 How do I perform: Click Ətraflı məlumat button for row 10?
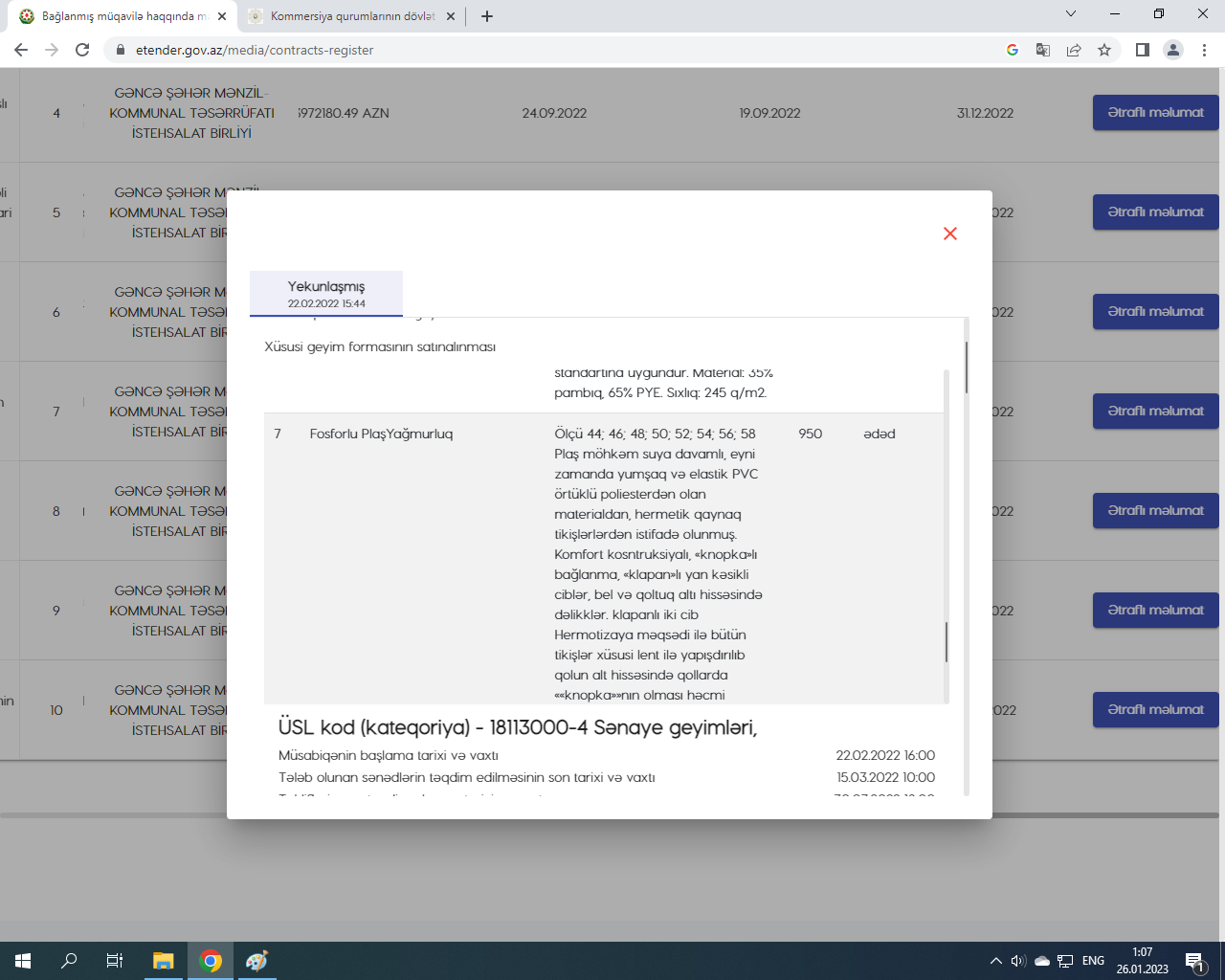click(1155, 710)
